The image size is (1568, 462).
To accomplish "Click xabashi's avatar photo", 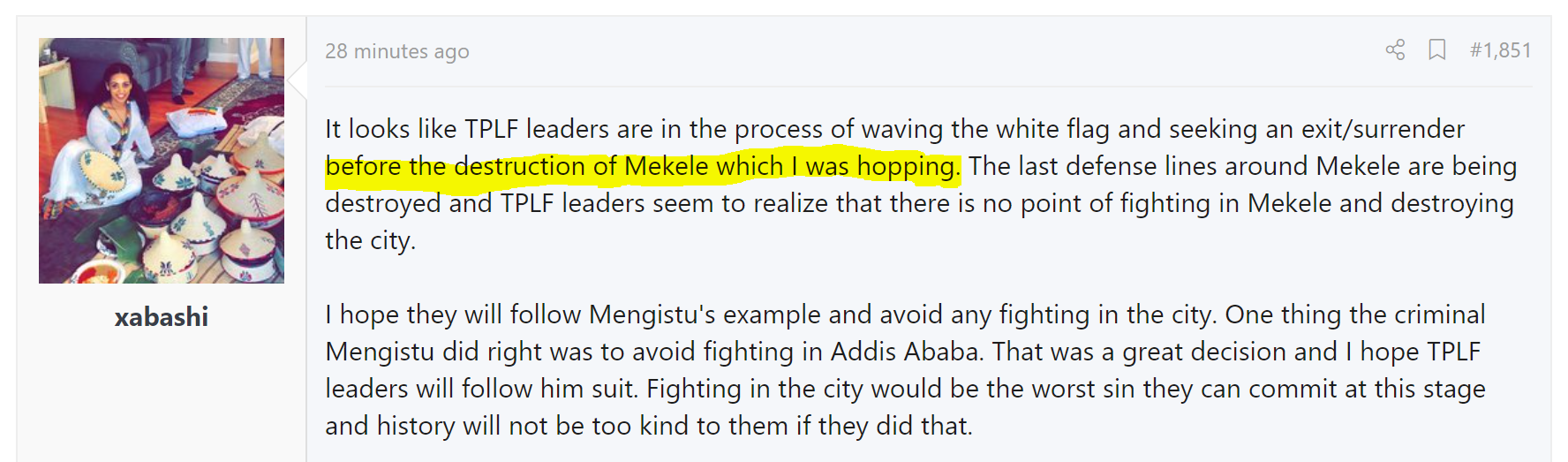I will click(x=162, y=161).
